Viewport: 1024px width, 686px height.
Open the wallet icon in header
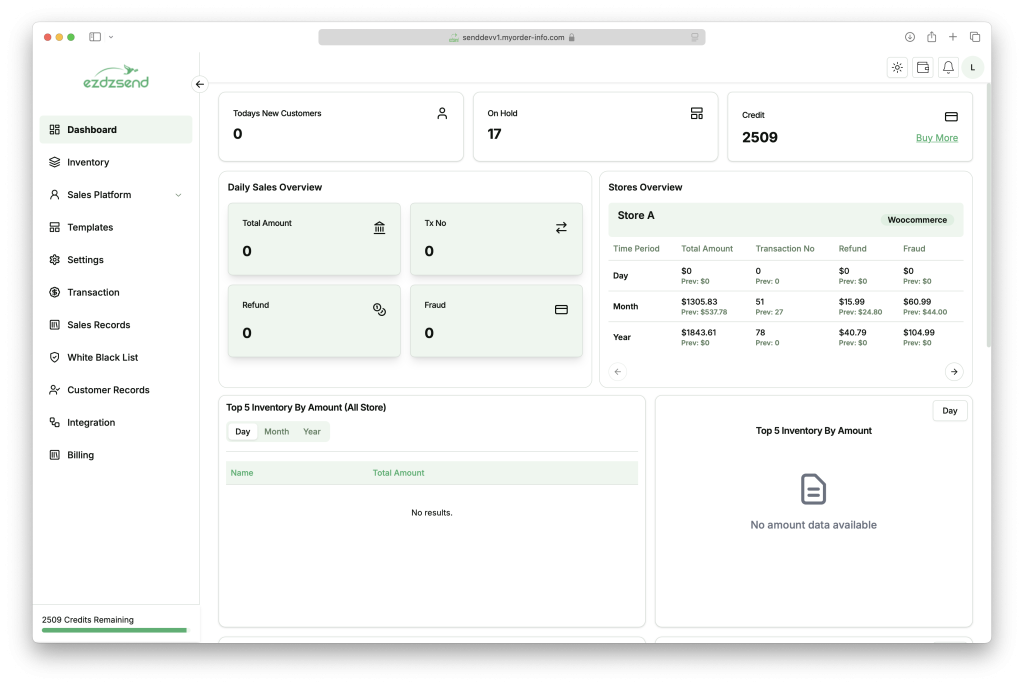pos(923,68)
